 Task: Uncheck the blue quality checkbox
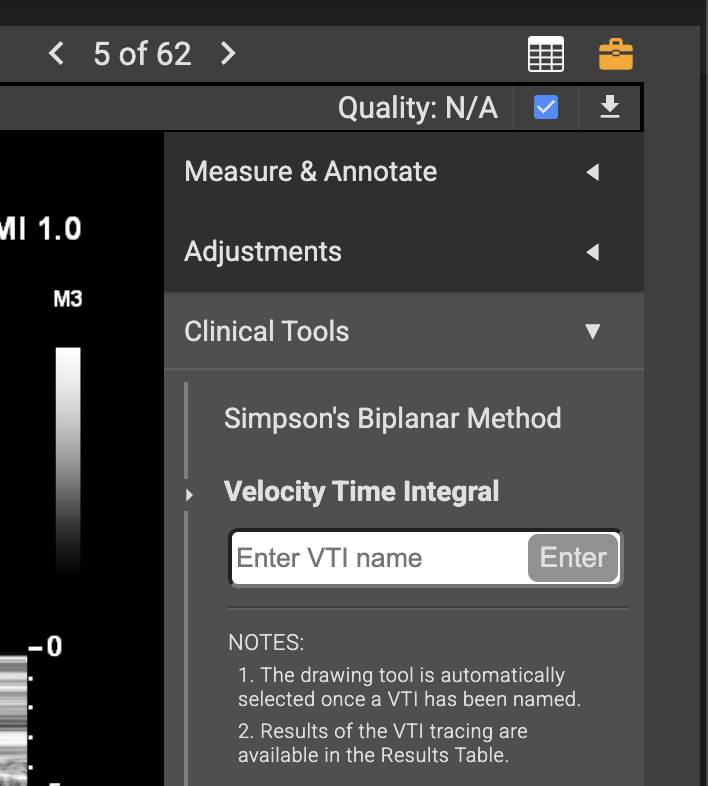546,107
